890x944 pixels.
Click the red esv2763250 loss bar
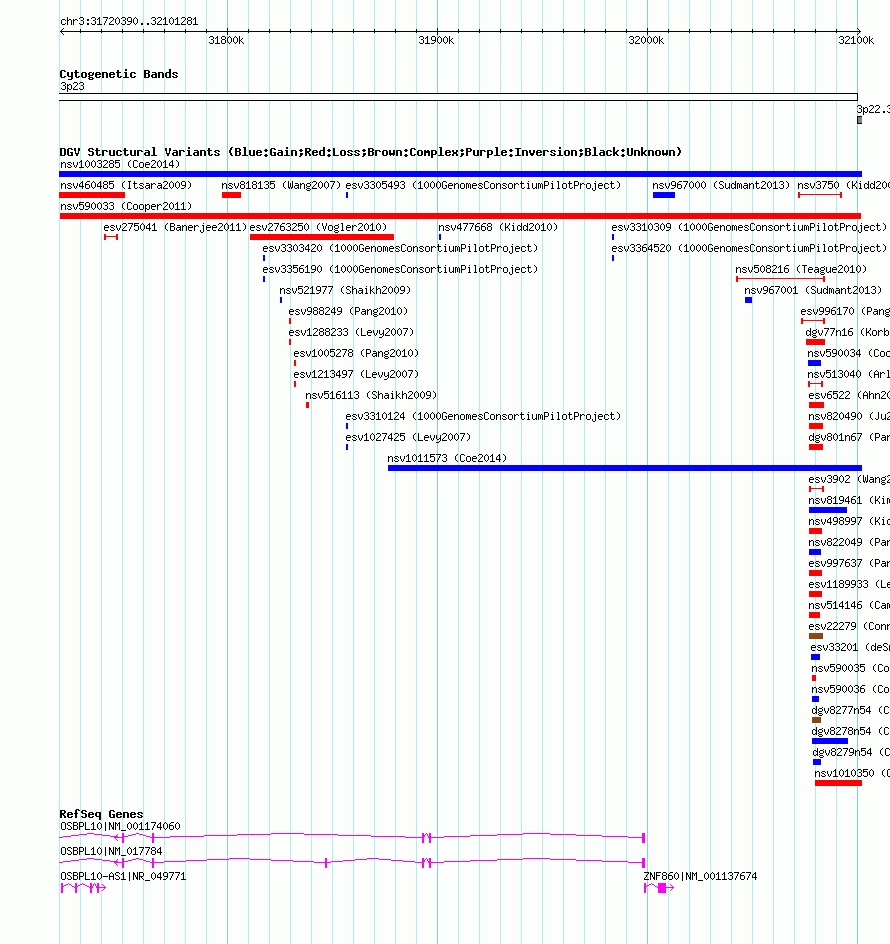click(322, 237)
